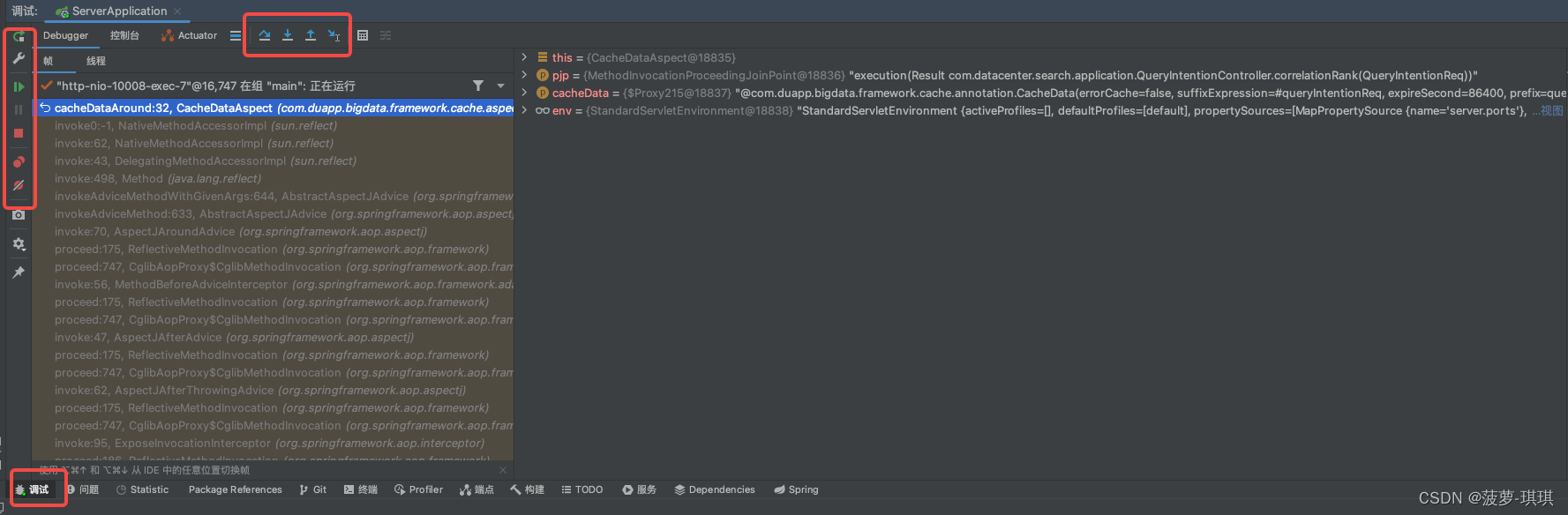Pause the program execution
Viewport: 1568px width, 515px height.
point(19,110)
